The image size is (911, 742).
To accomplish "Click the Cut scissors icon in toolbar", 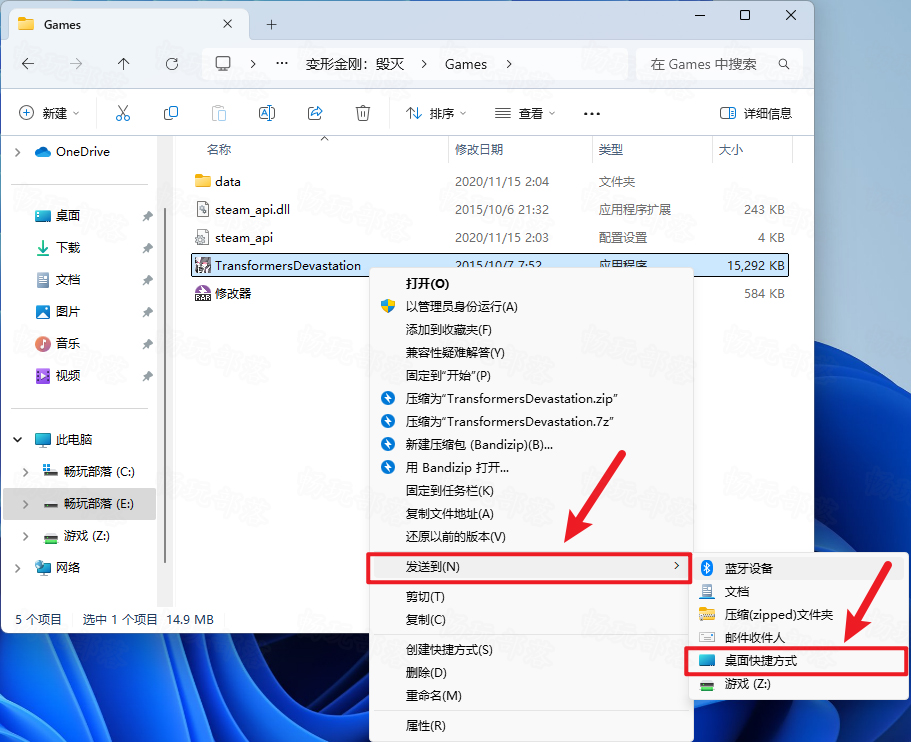I will click(123, 113).
